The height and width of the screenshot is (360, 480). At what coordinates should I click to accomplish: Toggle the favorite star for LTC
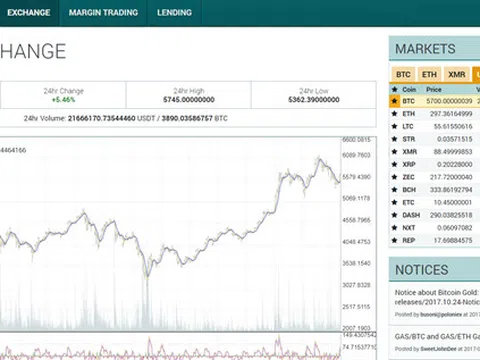coord(395,126)
